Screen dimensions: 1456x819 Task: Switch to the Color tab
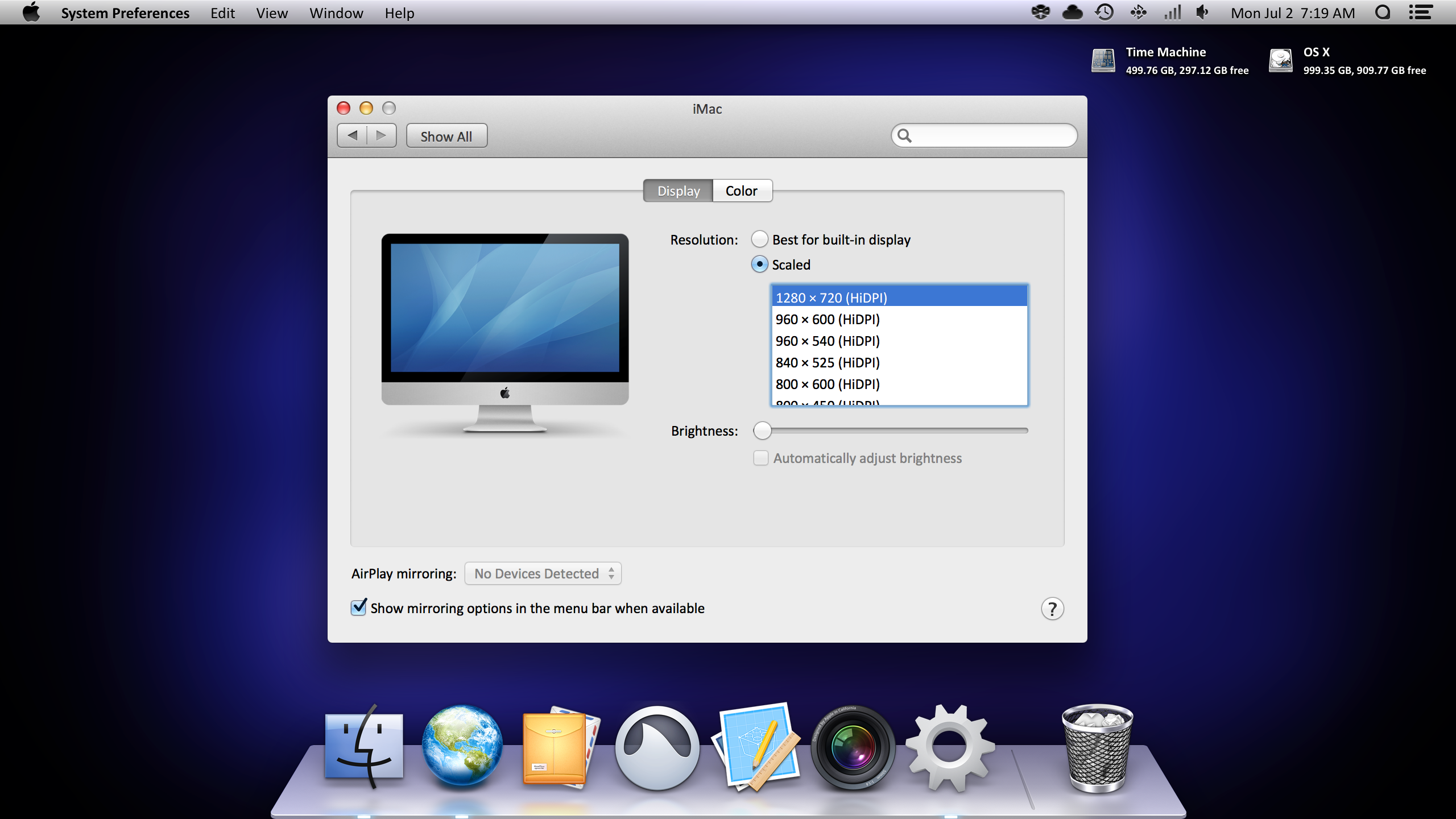click(x=742, y=191)
